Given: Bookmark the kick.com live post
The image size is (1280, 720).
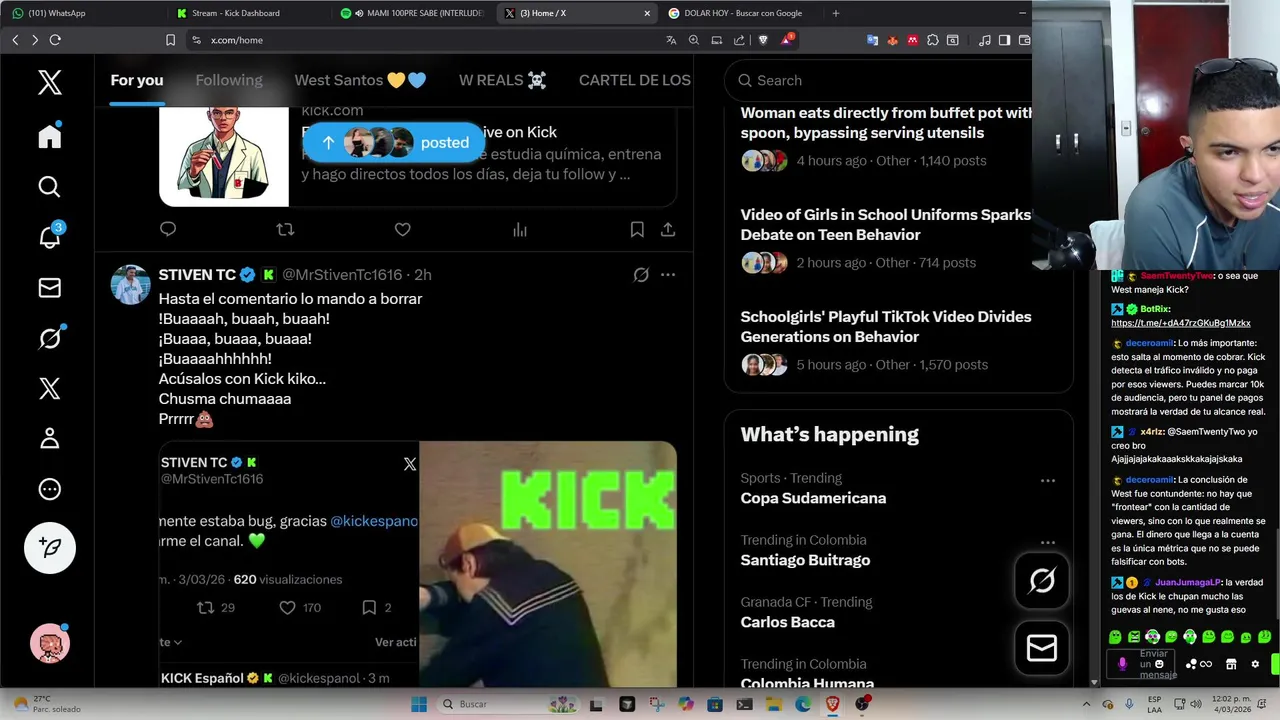Looking at the screenshot, I should [637, 229].
